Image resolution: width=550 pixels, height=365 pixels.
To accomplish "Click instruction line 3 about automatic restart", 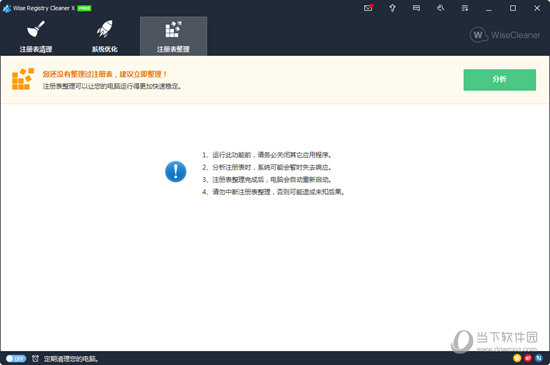I will pos(267,180).
